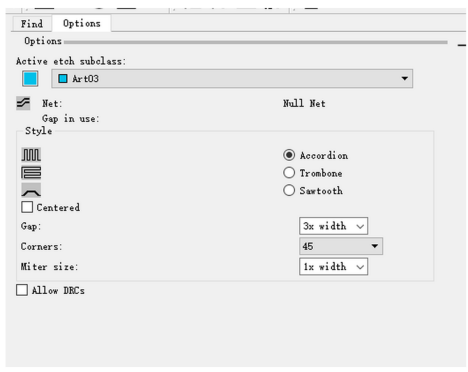
Task: Click the Miter size label
Action: tap(49, 267)
